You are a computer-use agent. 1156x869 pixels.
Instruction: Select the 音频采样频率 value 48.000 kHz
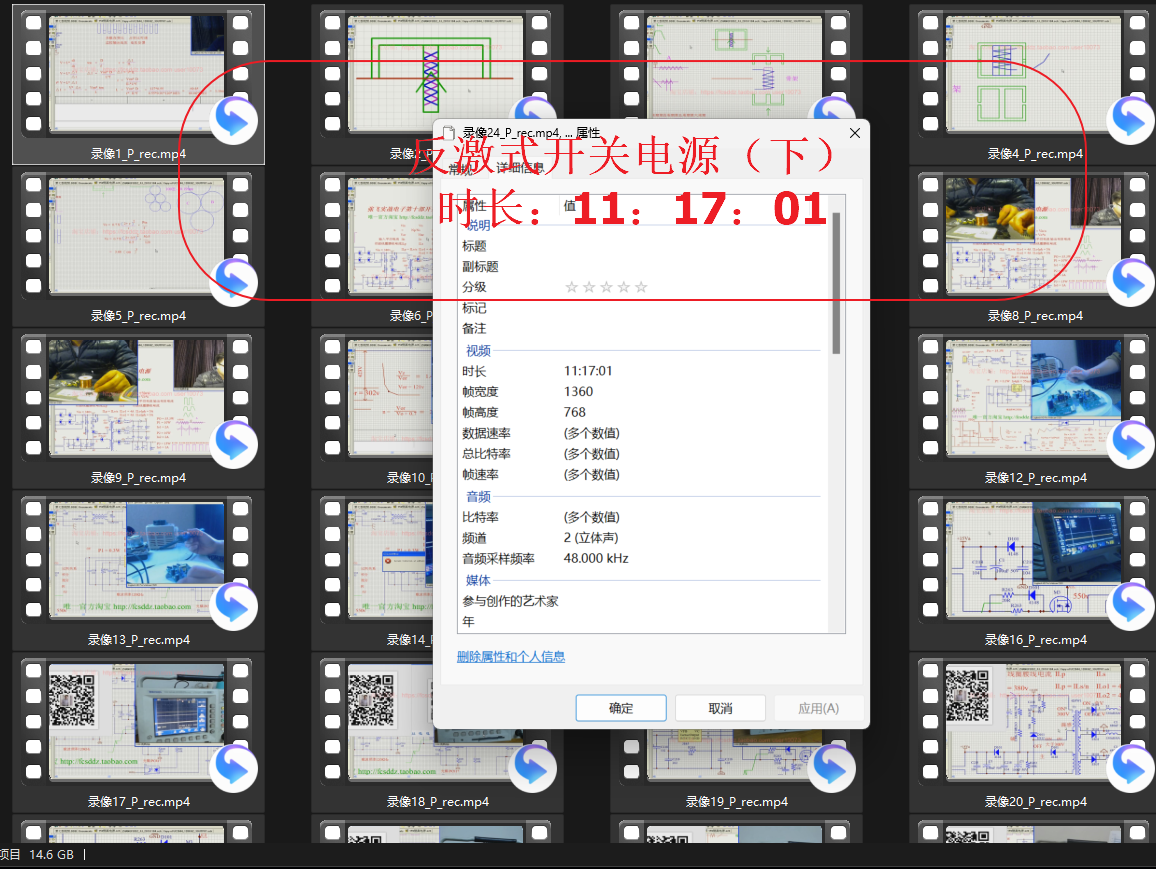point(596,558)
